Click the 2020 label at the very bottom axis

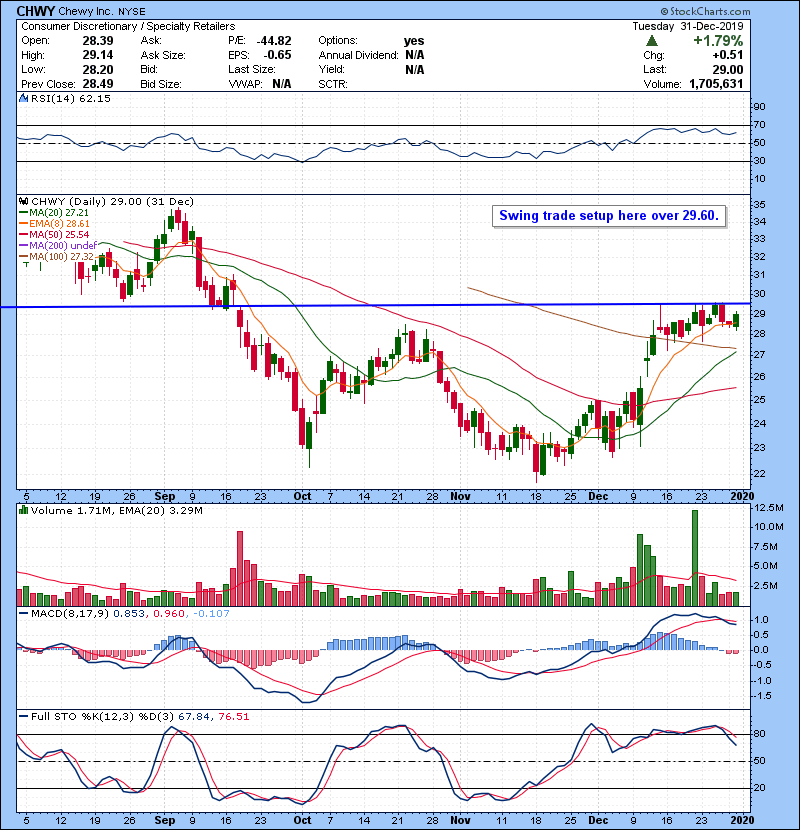tap(742, 820)
